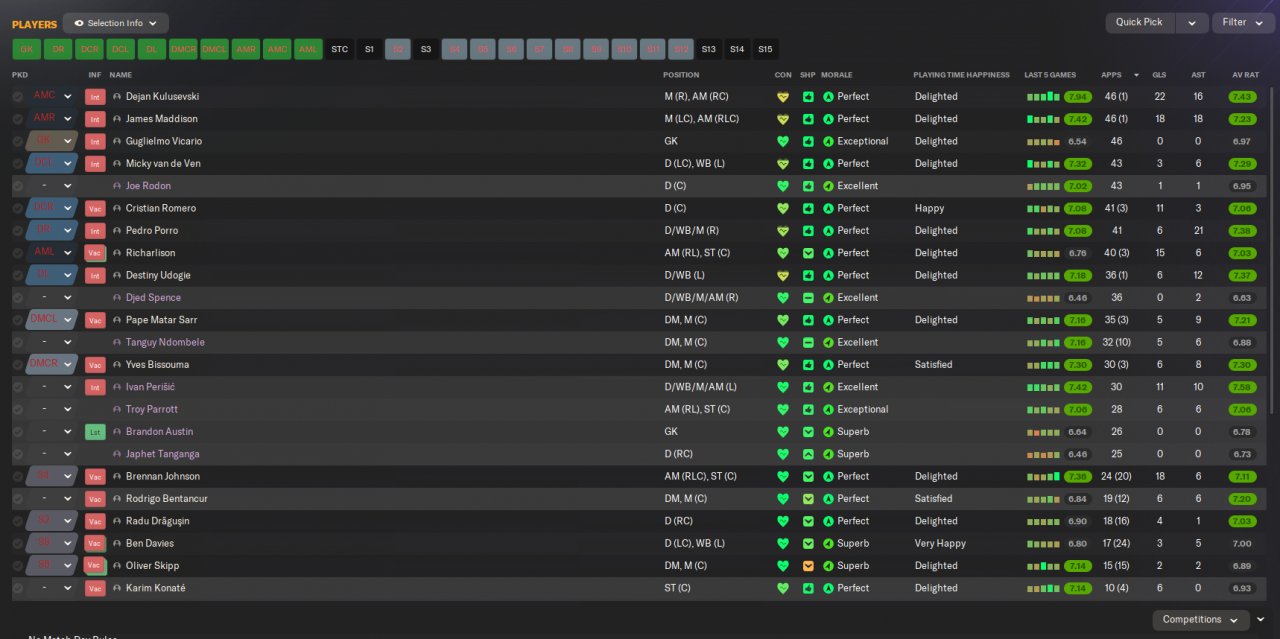The height and width of the screenshot is (639, 1280).
Task: Click morale icon for Pape Matar Sarr
Action: tap(828, 320)
